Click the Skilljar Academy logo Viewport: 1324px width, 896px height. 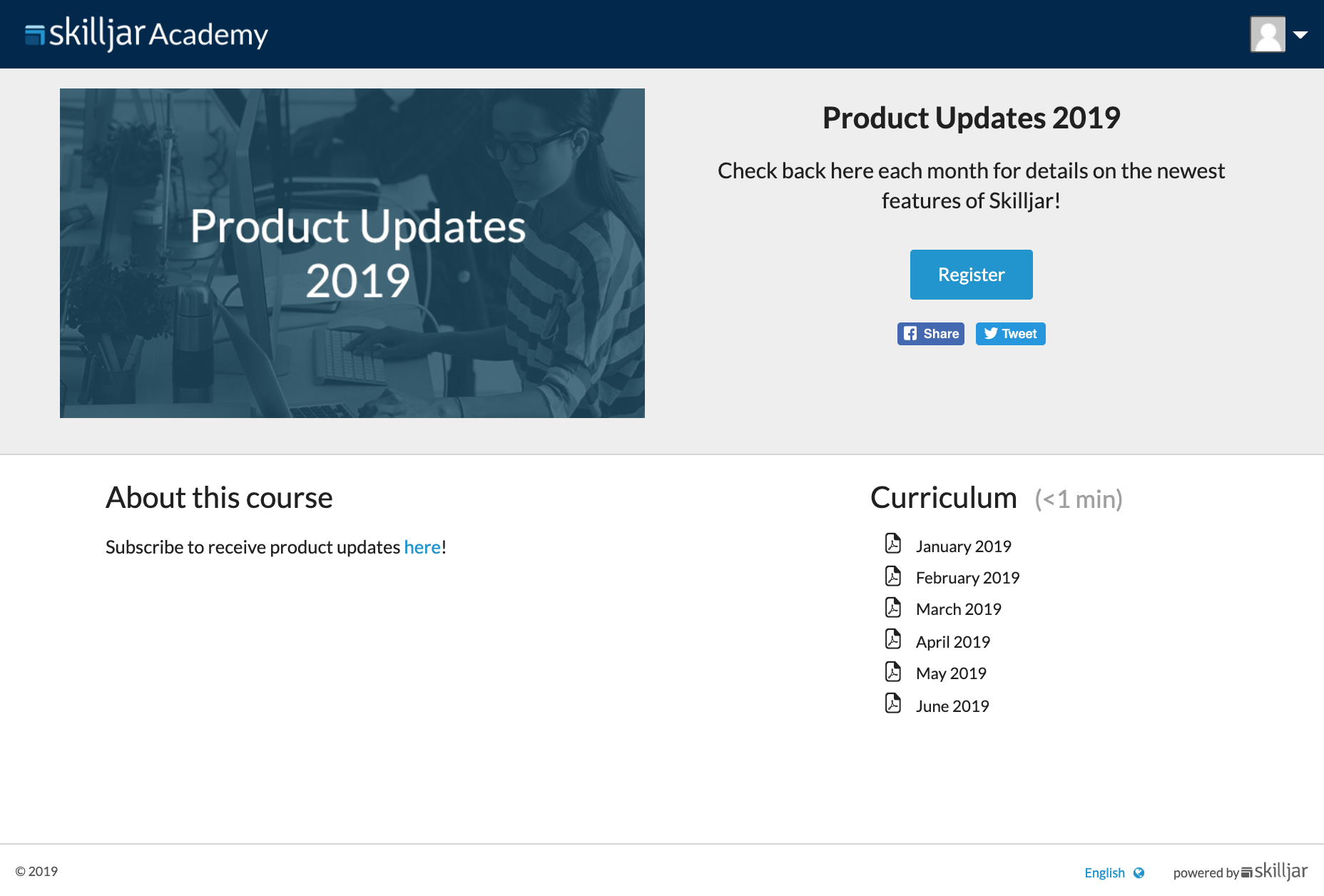[146, 34]
